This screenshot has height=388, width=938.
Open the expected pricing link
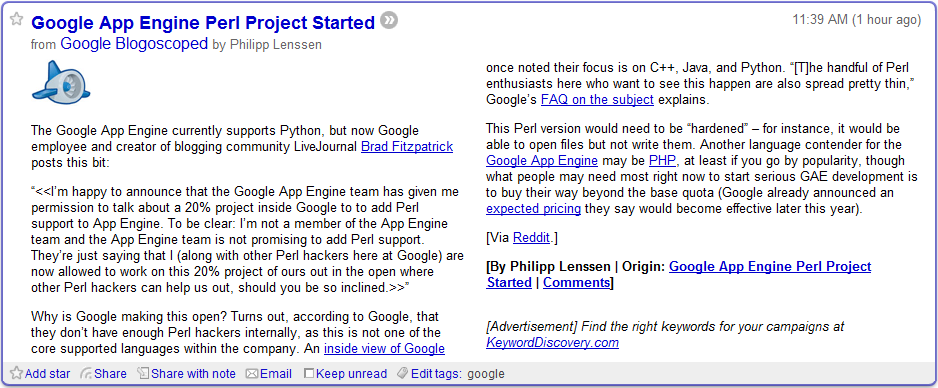534,209
